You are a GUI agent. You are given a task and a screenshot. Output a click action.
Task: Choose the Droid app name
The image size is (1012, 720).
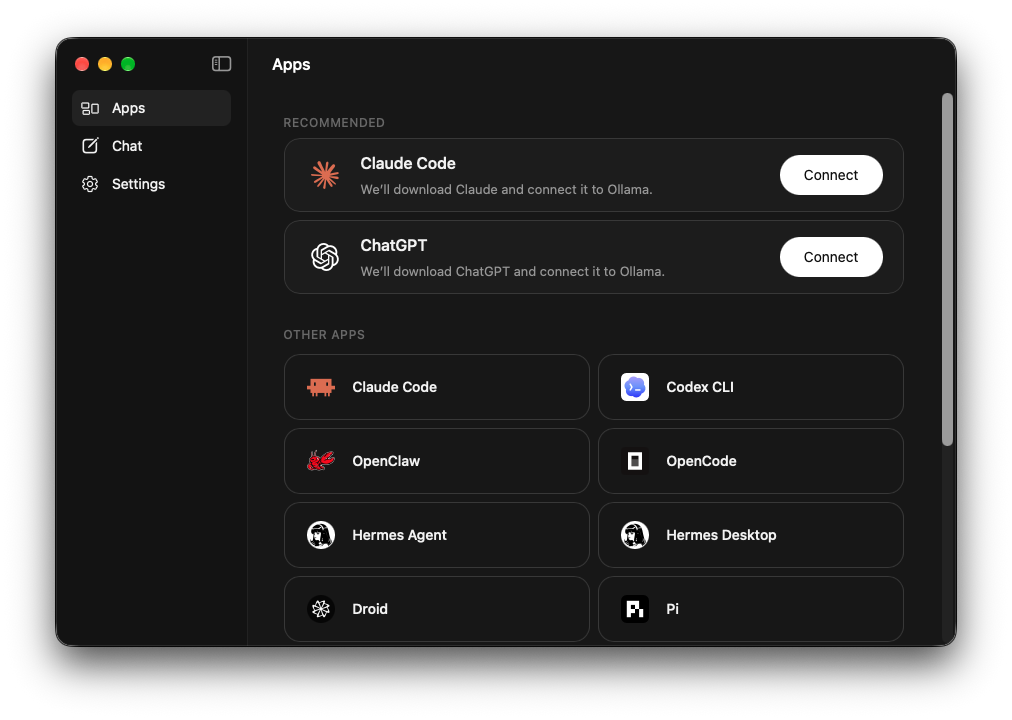[370, 609]
